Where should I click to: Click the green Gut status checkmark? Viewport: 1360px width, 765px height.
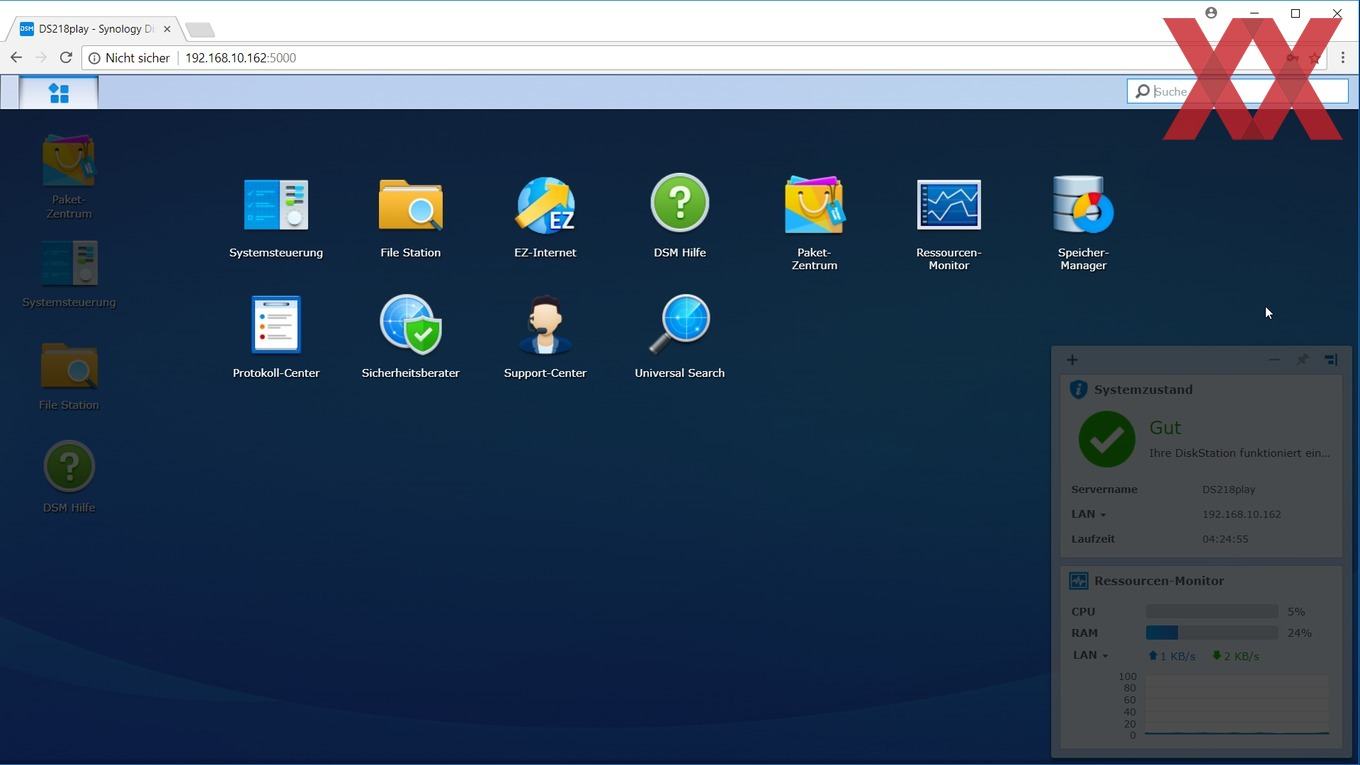[x=1107, y=439]
